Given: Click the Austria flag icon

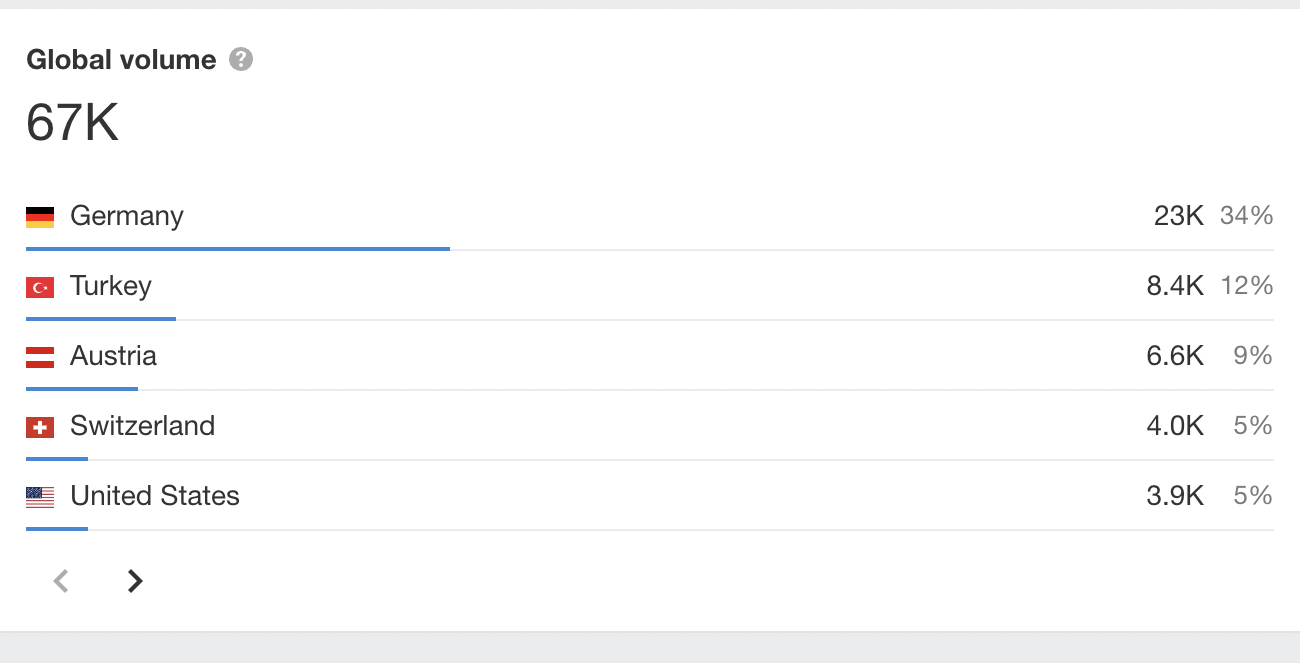Looking at the screenshot, I should (40, 357).
